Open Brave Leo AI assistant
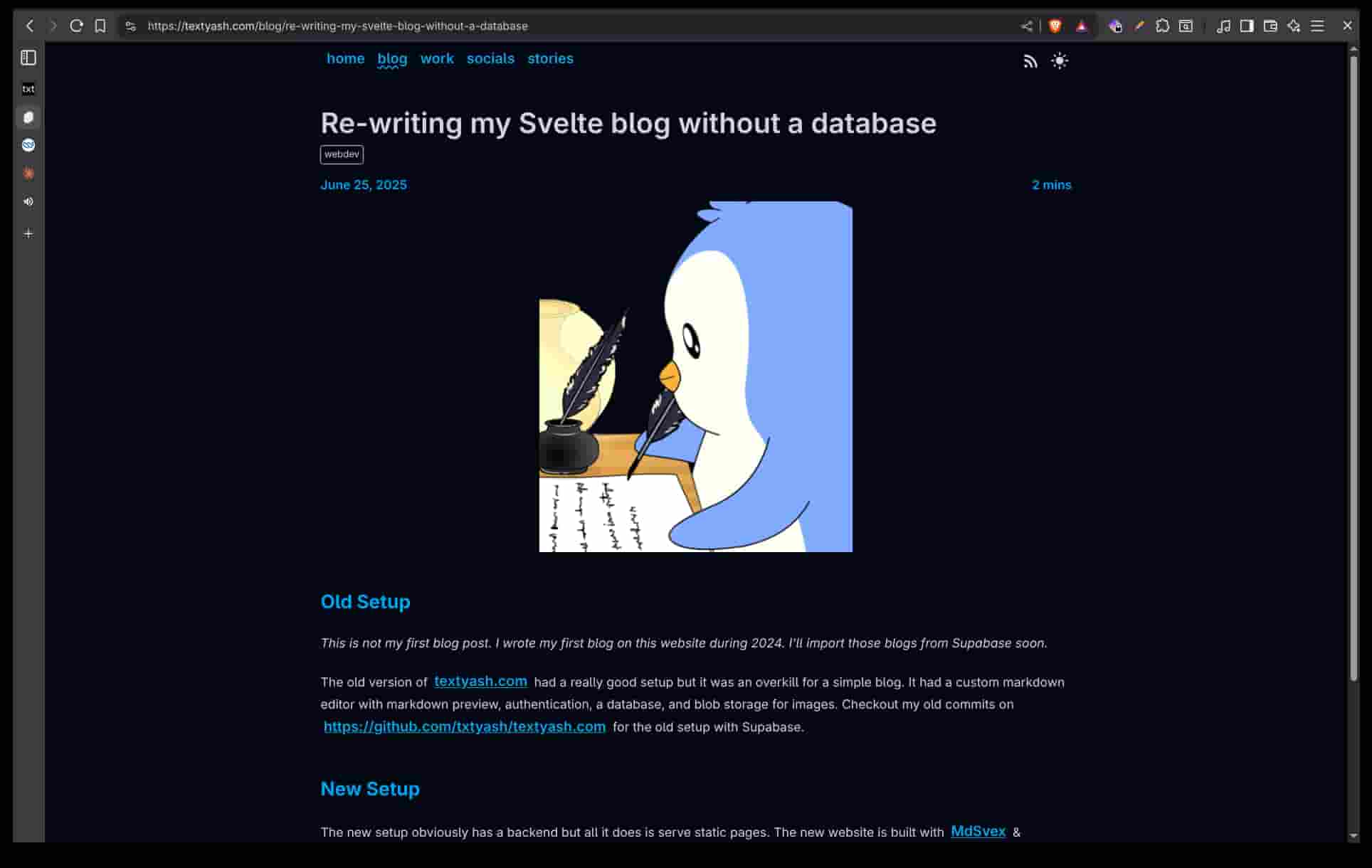Image resolution: width=1372 pixels, height=868 pixels. click(x=1294, y=26)
